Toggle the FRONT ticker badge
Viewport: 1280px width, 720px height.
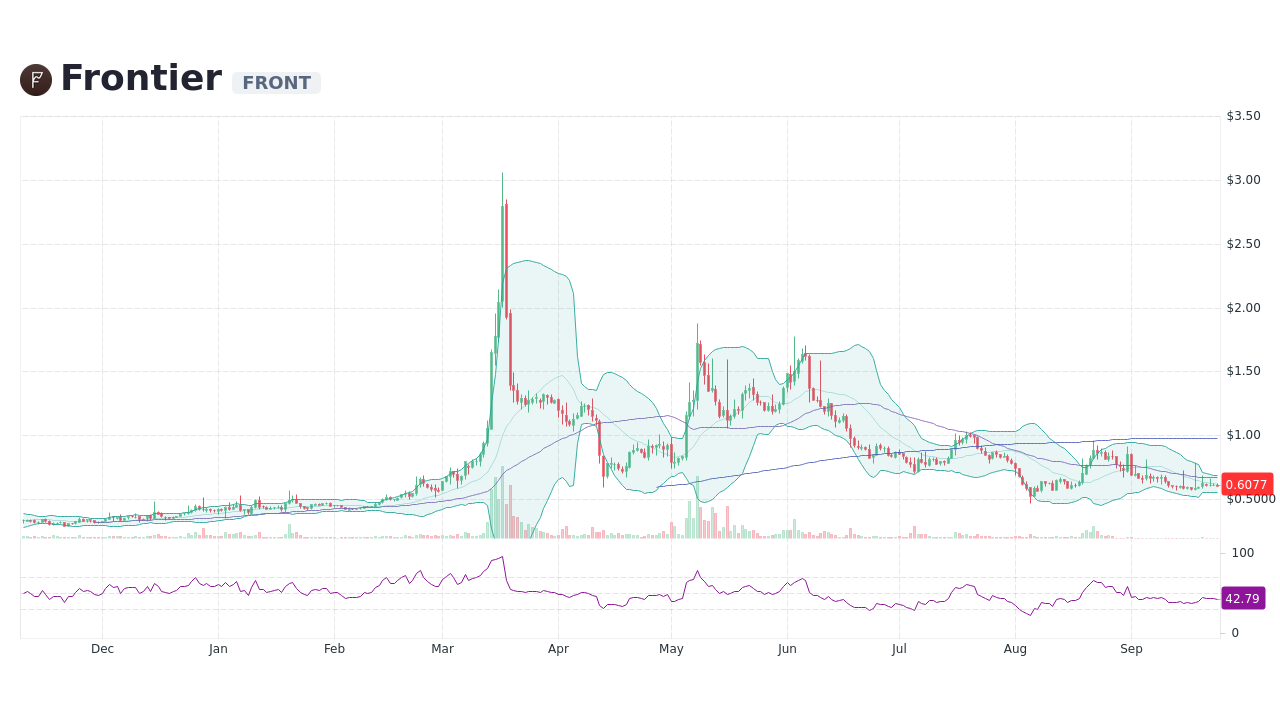pos(276,82)
